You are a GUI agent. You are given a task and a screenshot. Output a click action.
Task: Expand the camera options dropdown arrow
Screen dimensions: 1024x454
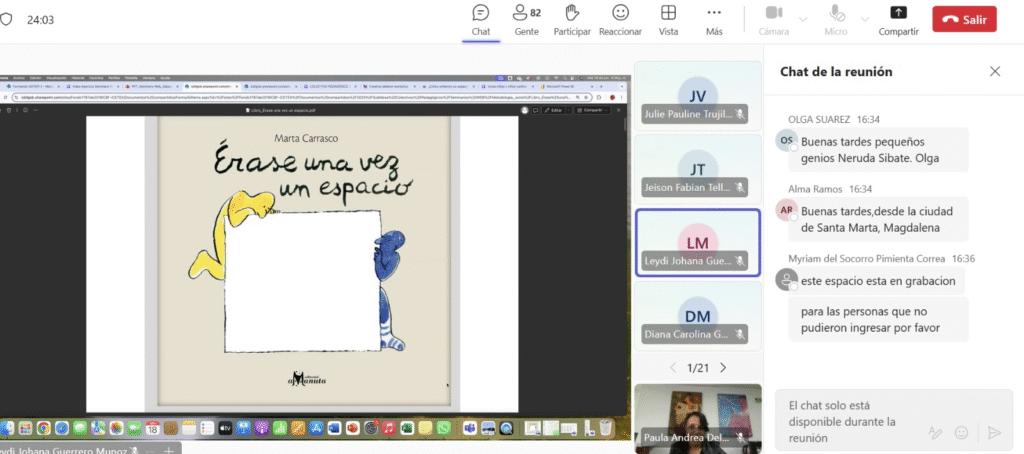(803, 20)
